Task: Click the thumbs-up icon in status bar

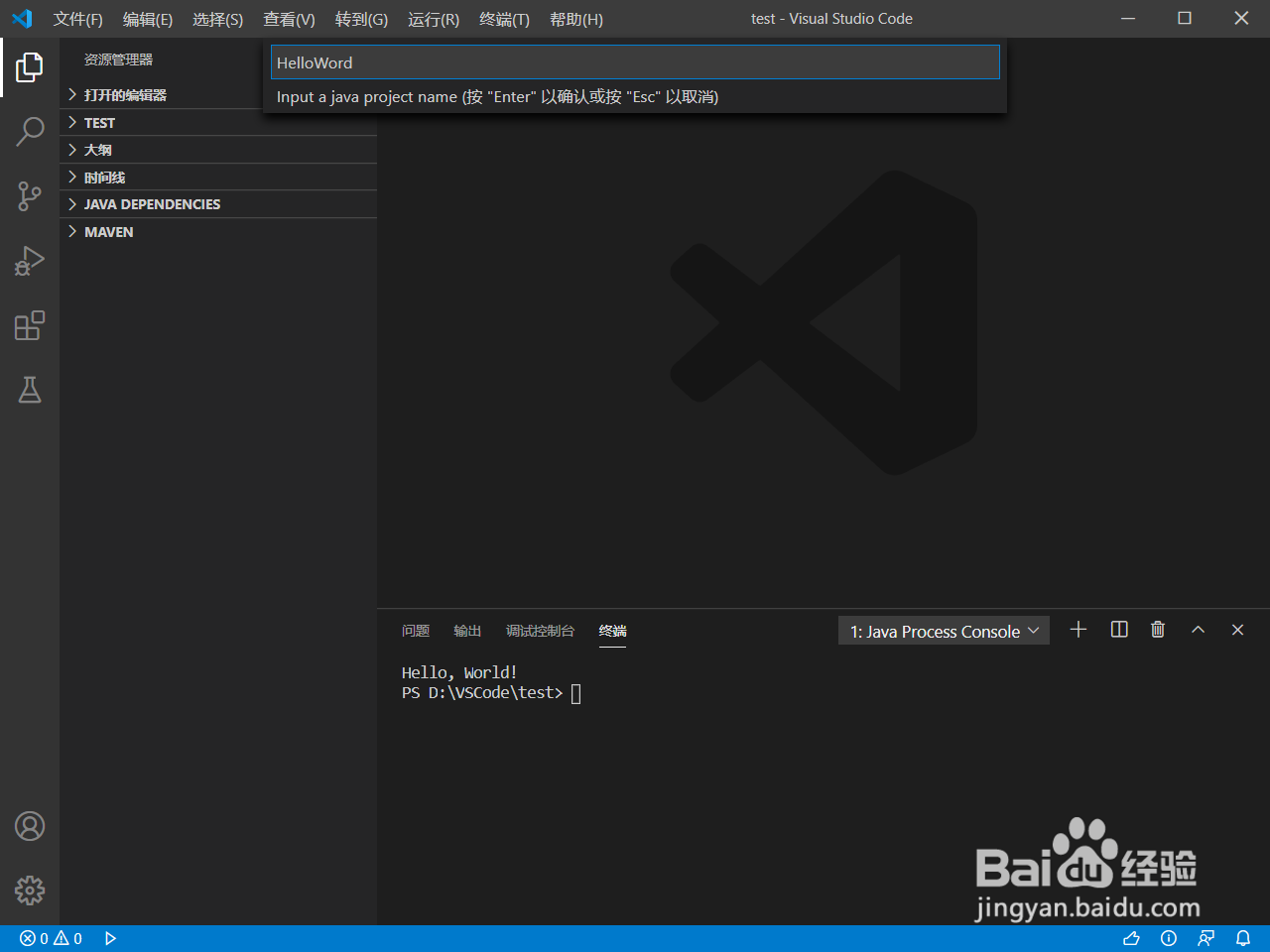Action: (1131, 938)
